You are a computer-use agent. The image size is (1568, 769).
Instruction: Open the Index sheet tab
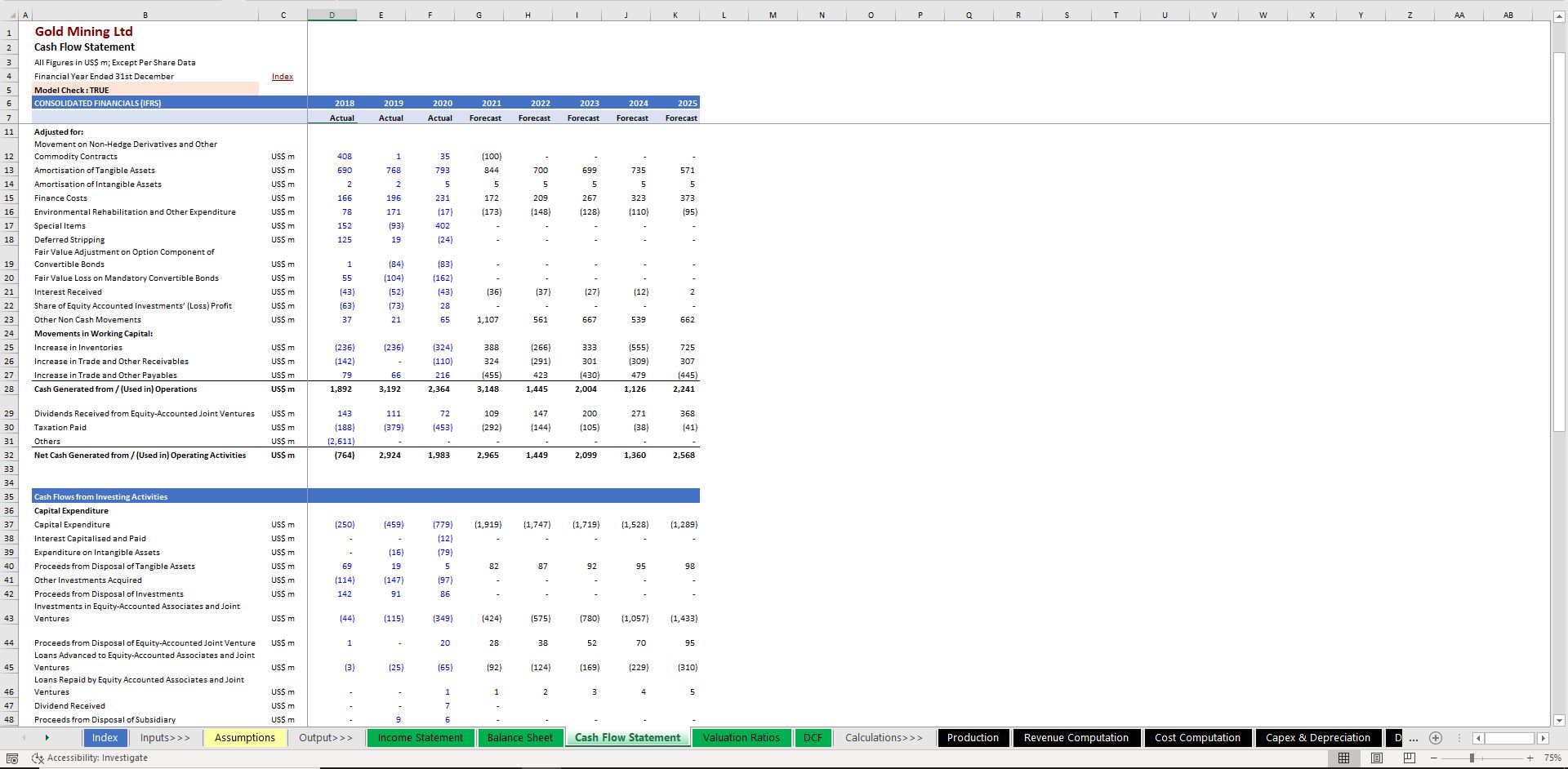(105, 738)
